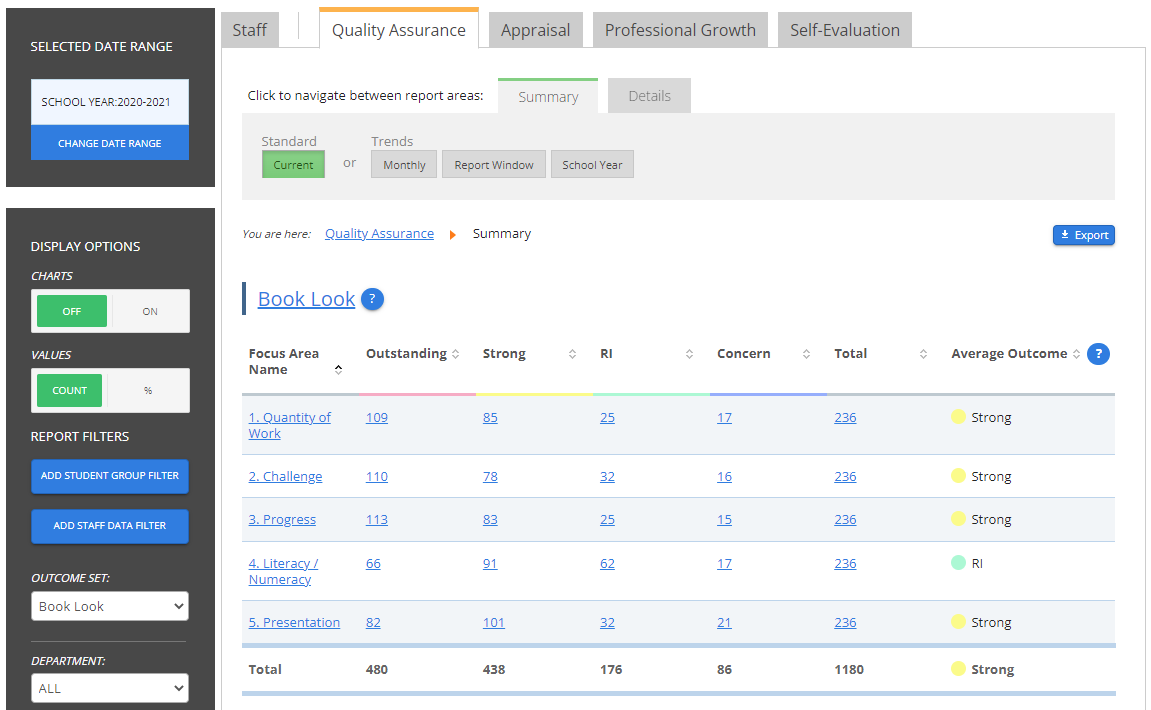Select the COUNT values toggle

point(70,390)
